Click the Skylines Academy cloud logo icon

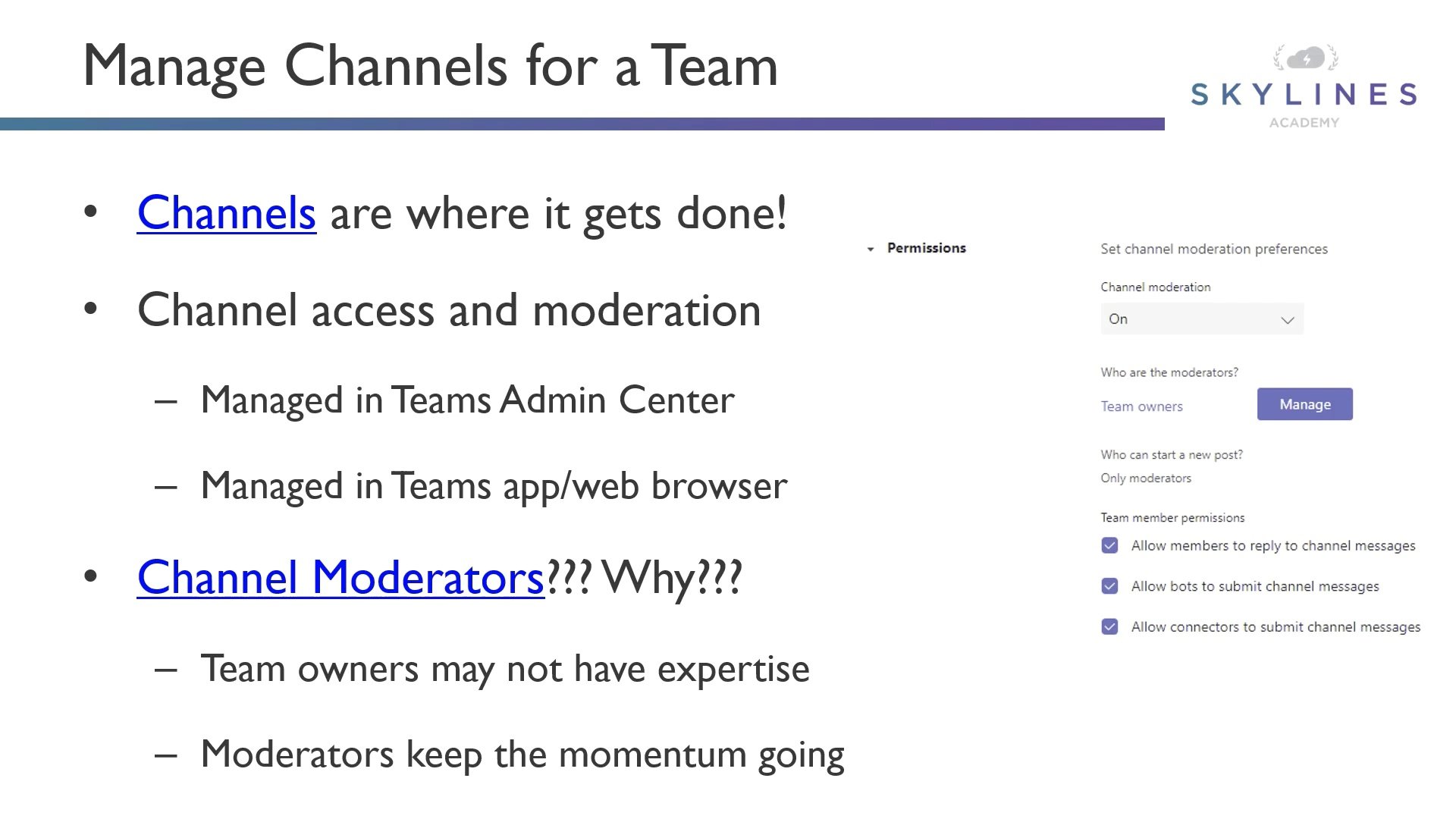click(1306, 58)
